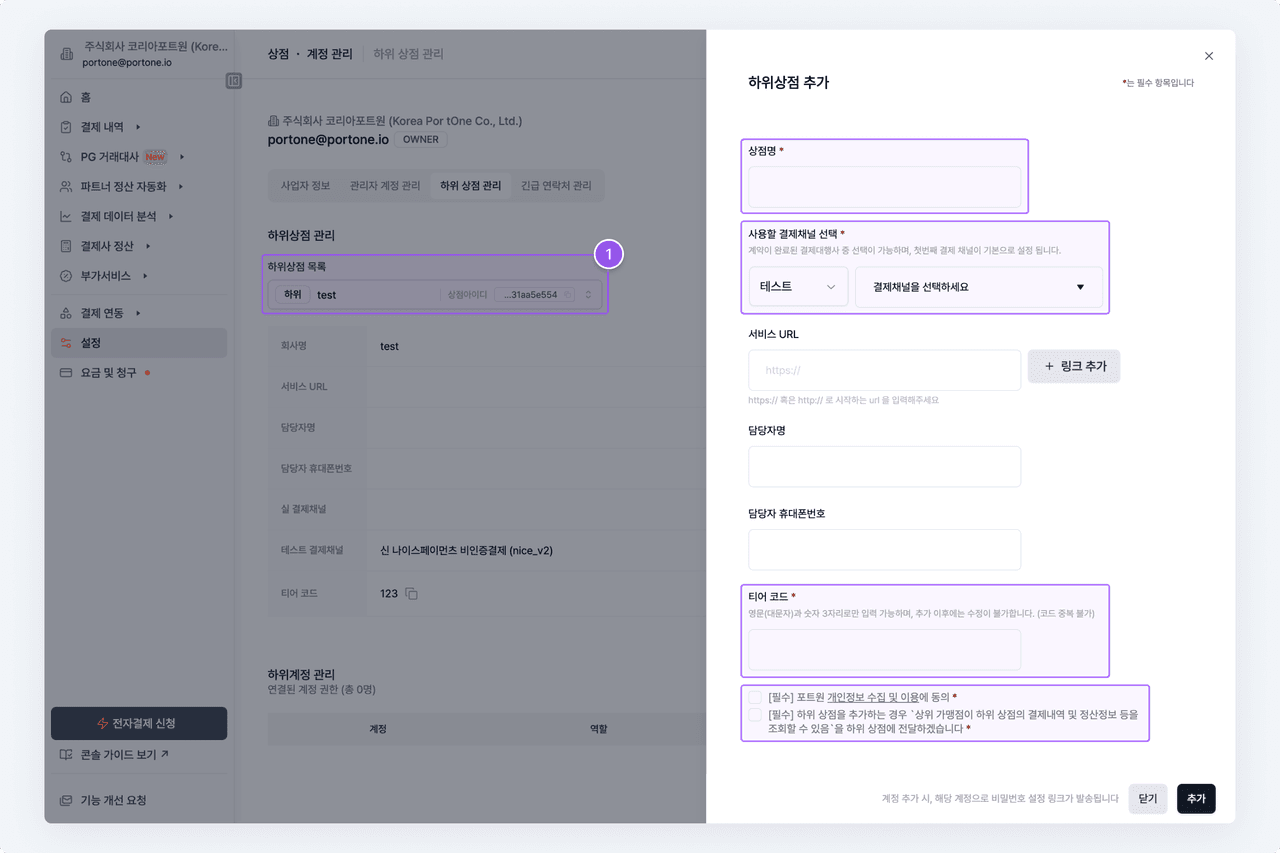Click the 기능 개선 요청 icon in the sidebar
Image resolution: width=1280 pixels, height=853 pixels.
pyautogui.click(x=66, y=800)
